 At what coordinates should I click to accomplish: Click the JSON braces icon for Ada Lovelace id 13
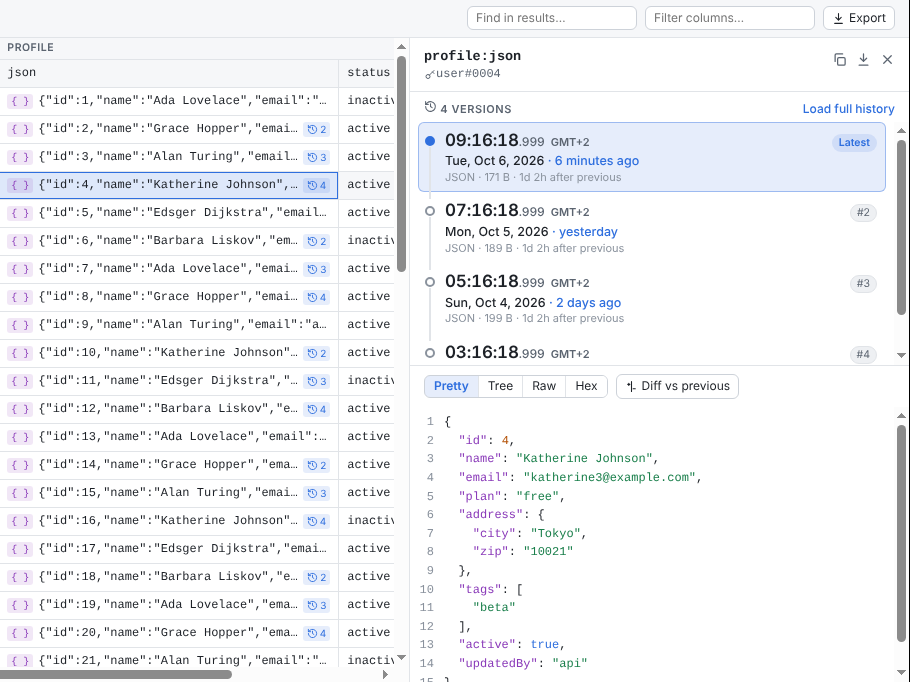20,437
